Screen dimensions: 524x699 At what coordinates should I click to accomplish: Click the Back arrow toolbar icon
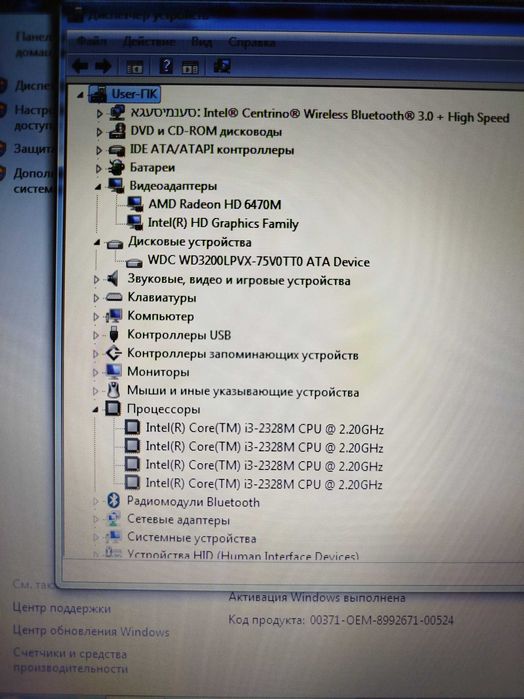coord(80,66)
